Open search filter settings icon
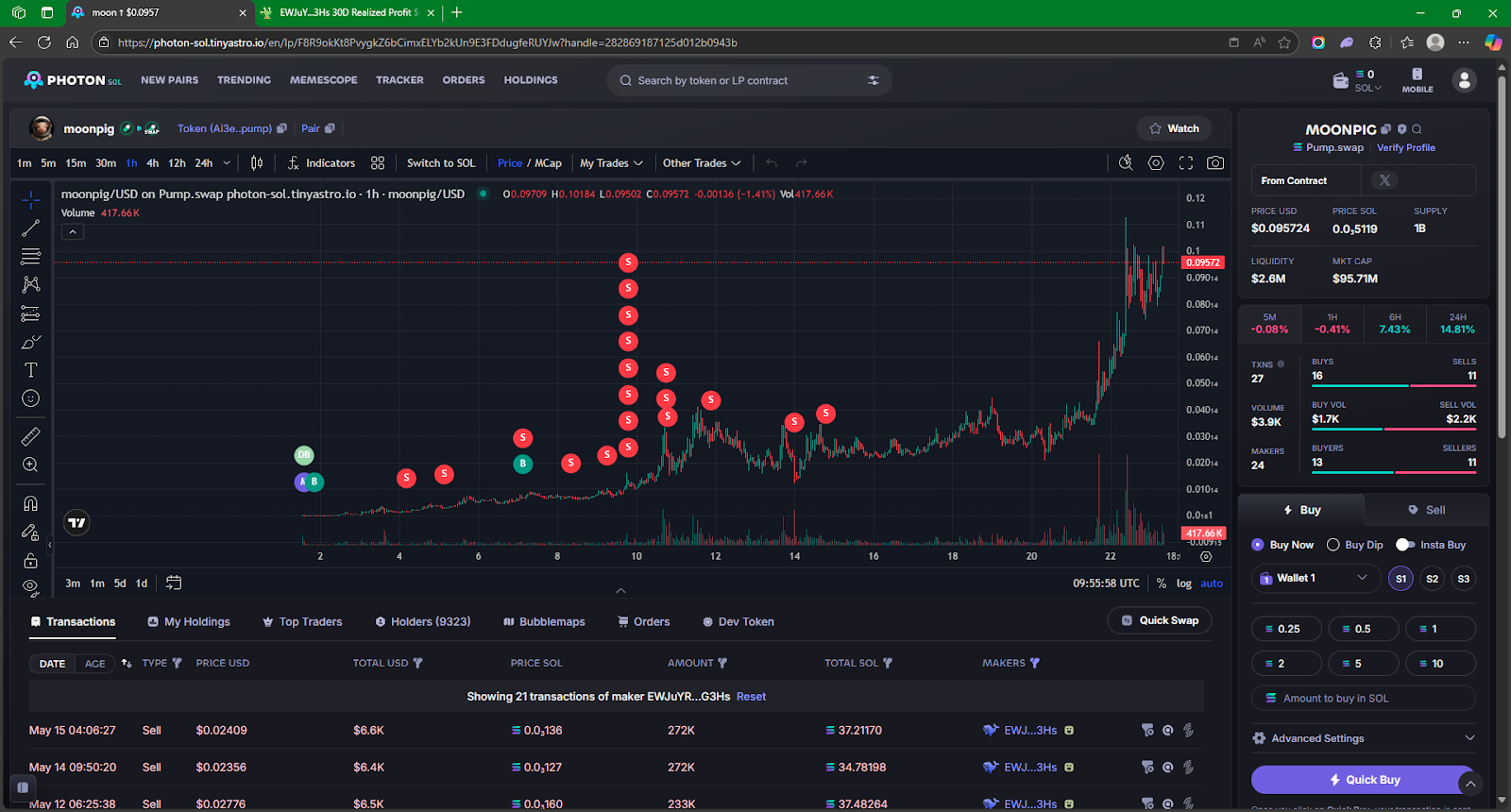 point(874,80)
